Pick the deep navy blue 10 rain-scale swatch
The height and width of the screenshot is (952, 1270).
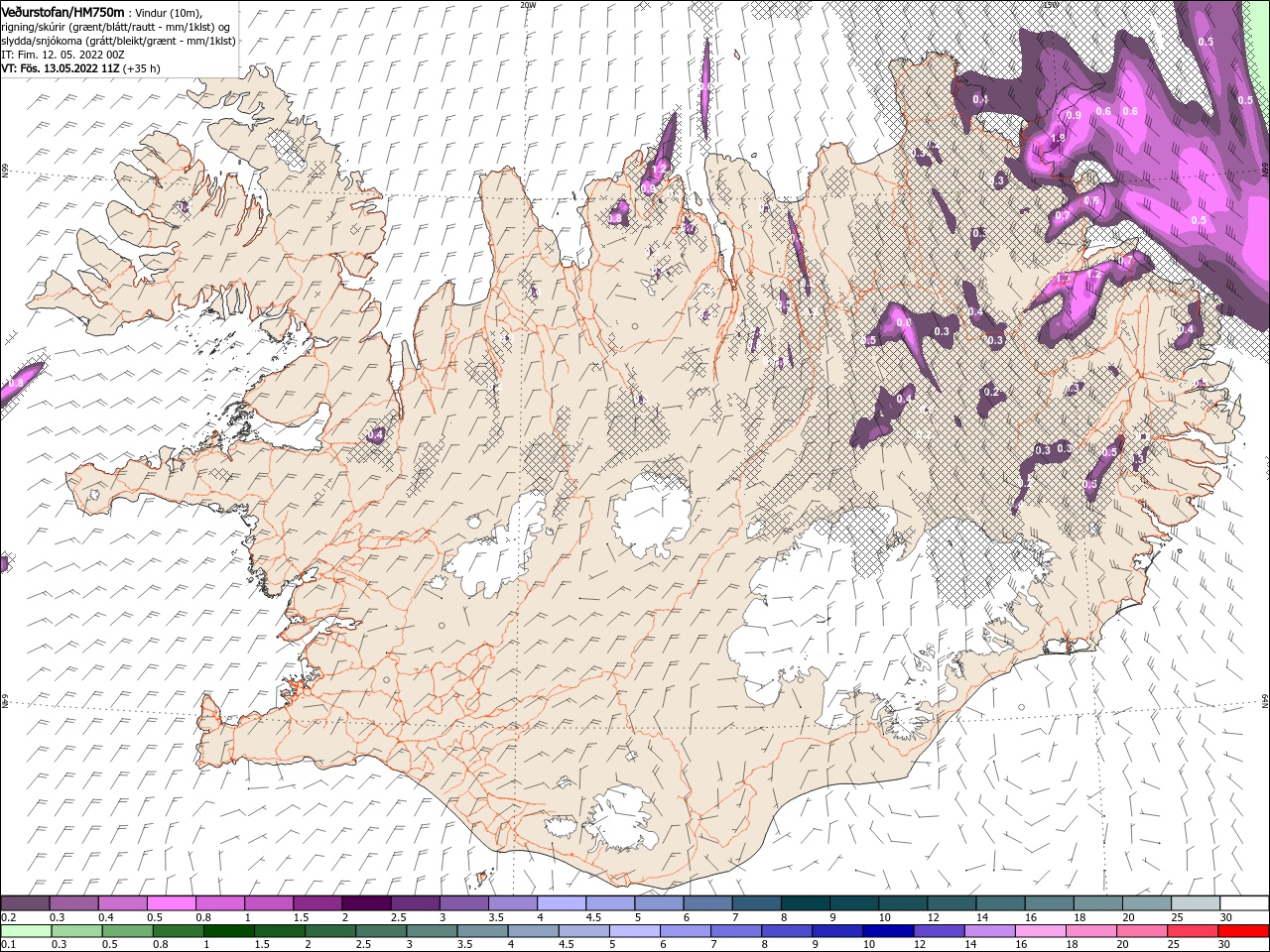pos(888,931)
